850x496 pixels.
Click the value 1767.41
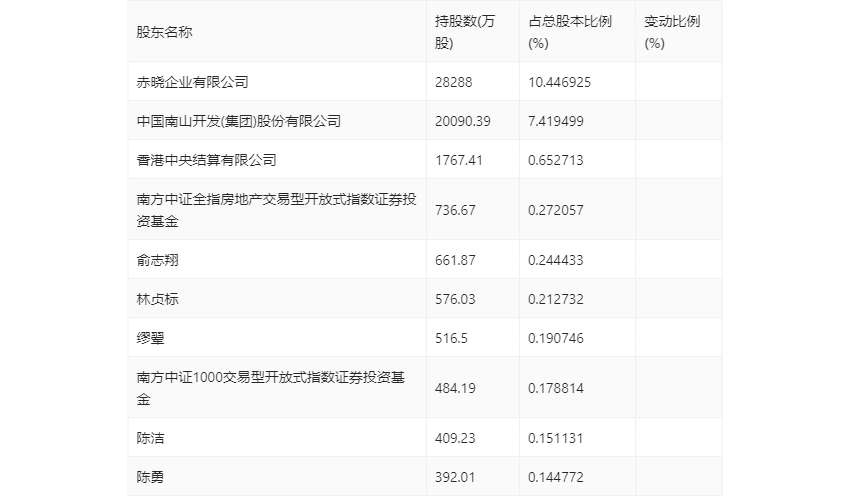(459, 160)
